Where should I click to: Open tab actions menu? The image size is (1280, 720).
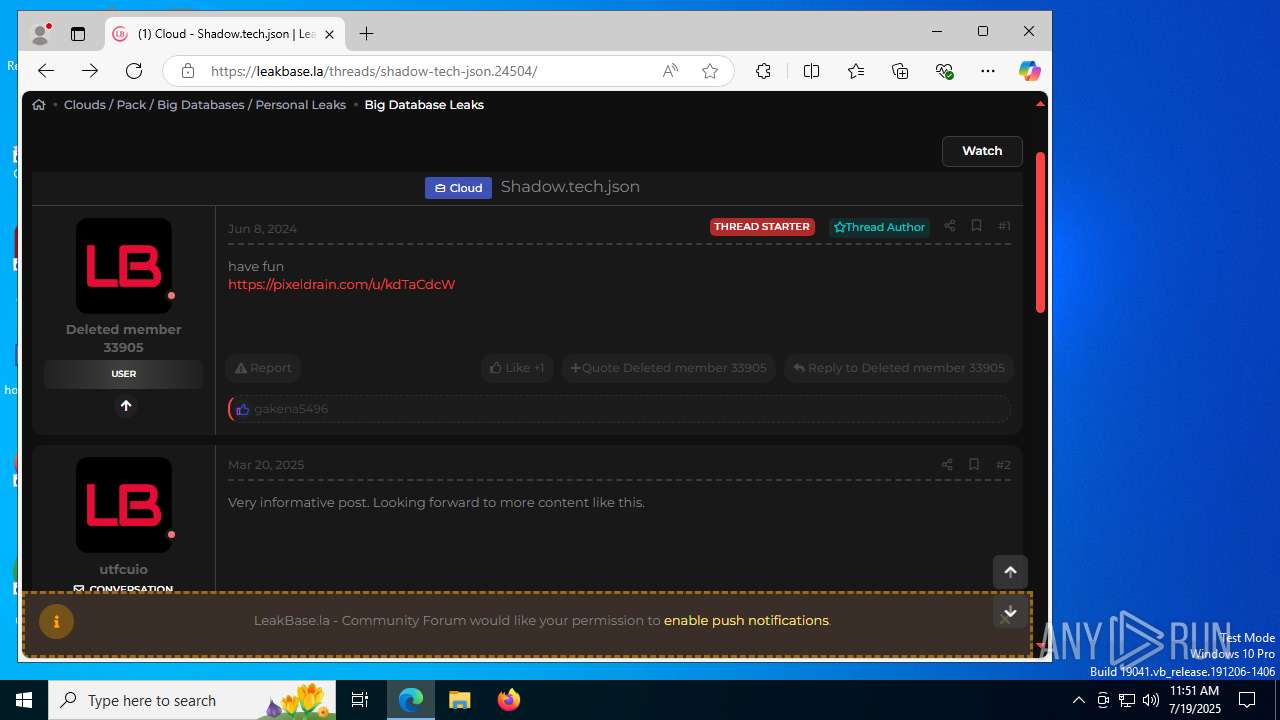point(78,34)
